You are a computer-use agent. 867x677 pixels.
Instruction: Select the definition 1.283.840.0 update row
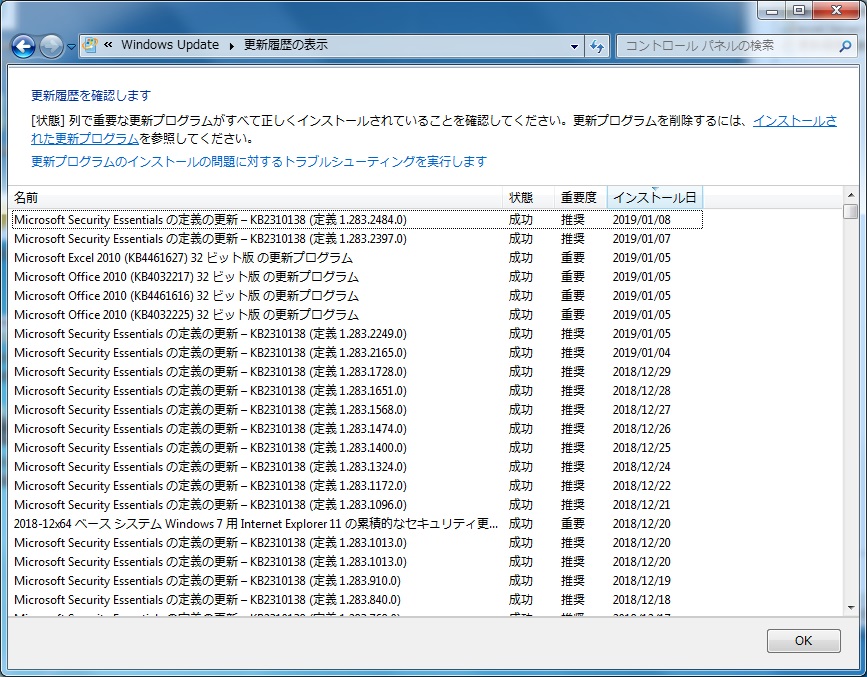(x=357, y=600)
